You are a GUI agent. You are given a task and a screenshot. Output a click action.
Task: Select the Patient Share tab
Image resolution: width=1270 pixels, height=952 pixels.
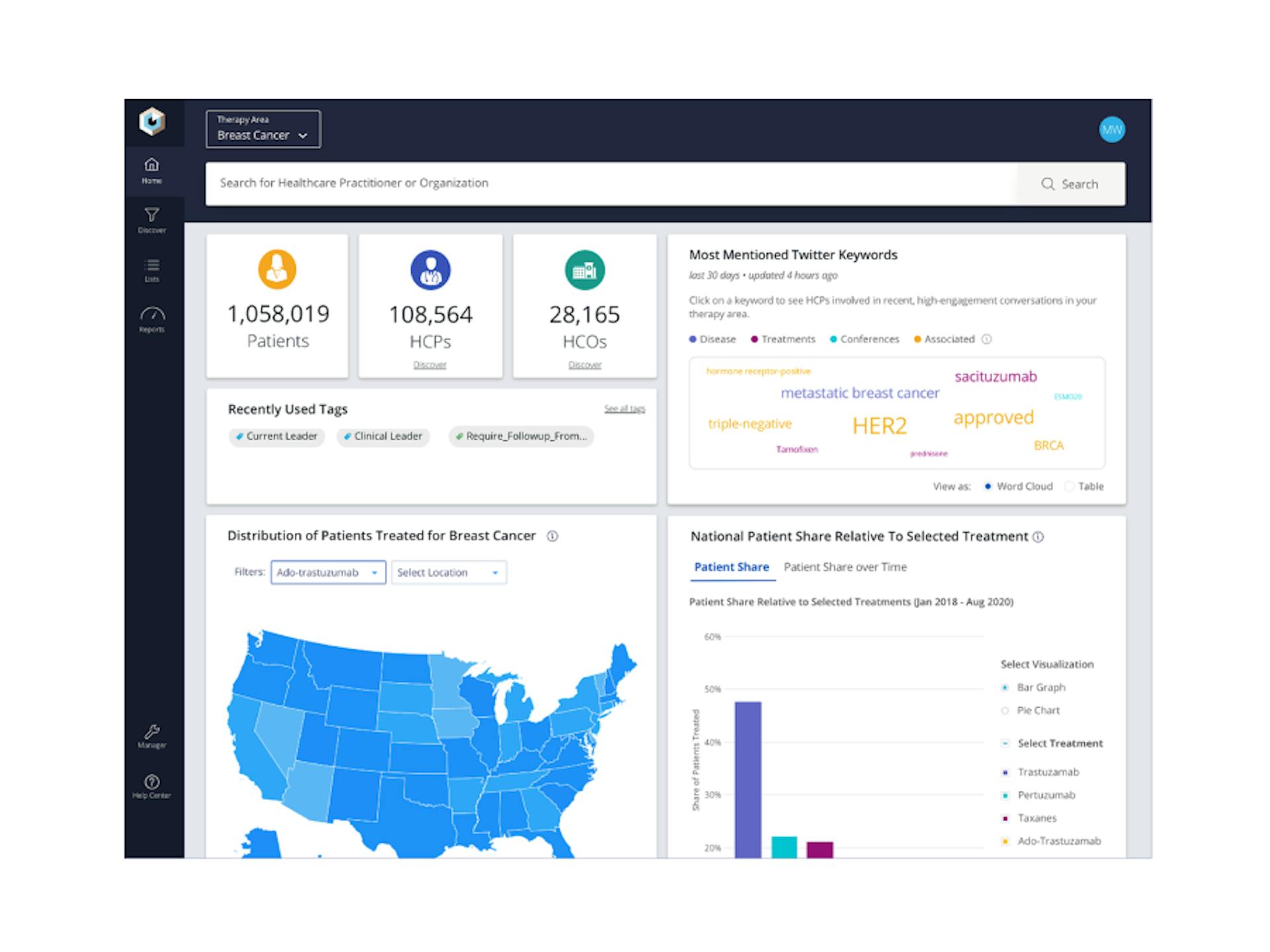(x=732, y=567)
